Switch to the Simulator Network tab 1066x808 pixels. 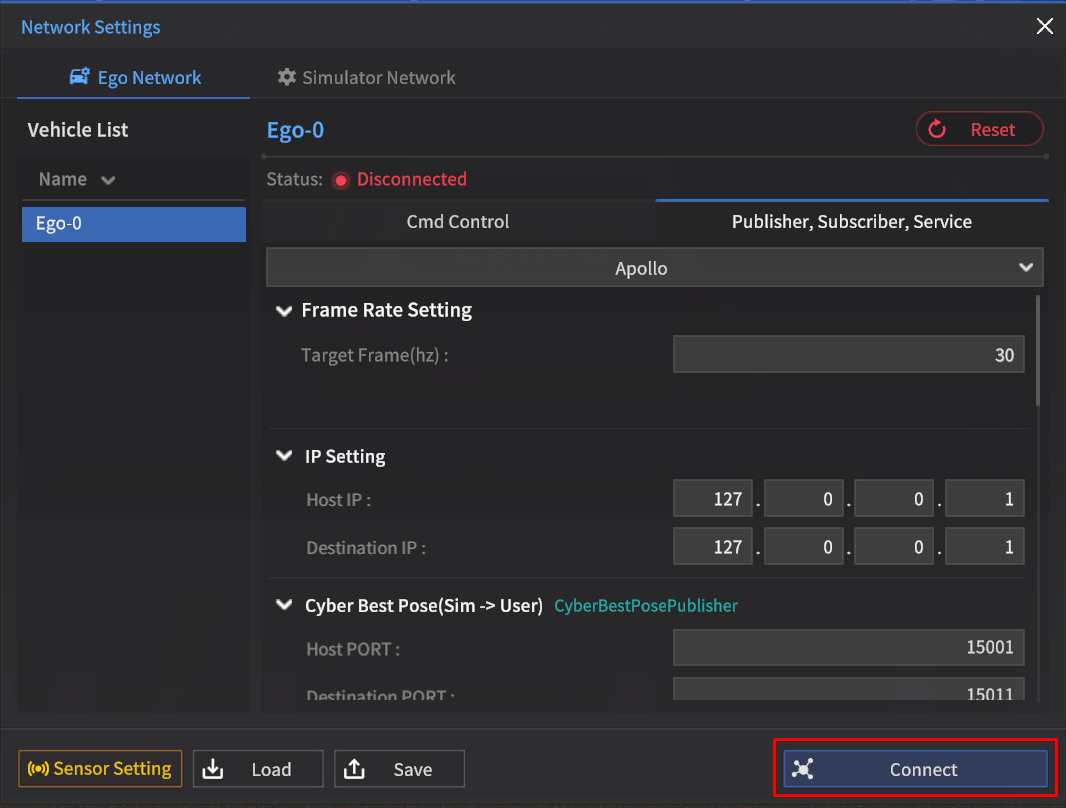click(366, 78)
